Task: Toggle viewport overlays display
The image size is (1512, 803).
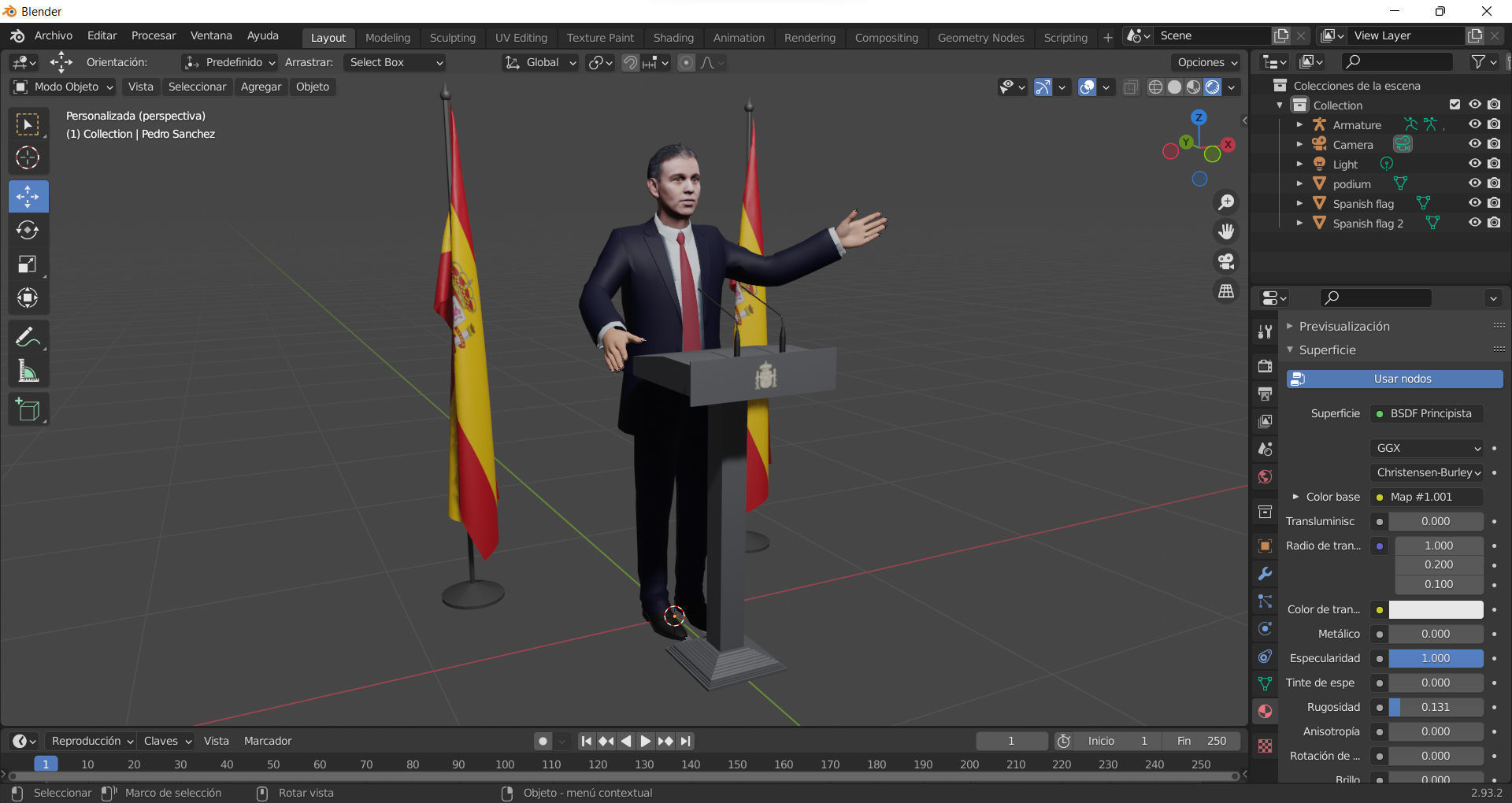Action: click(1087, 87)
